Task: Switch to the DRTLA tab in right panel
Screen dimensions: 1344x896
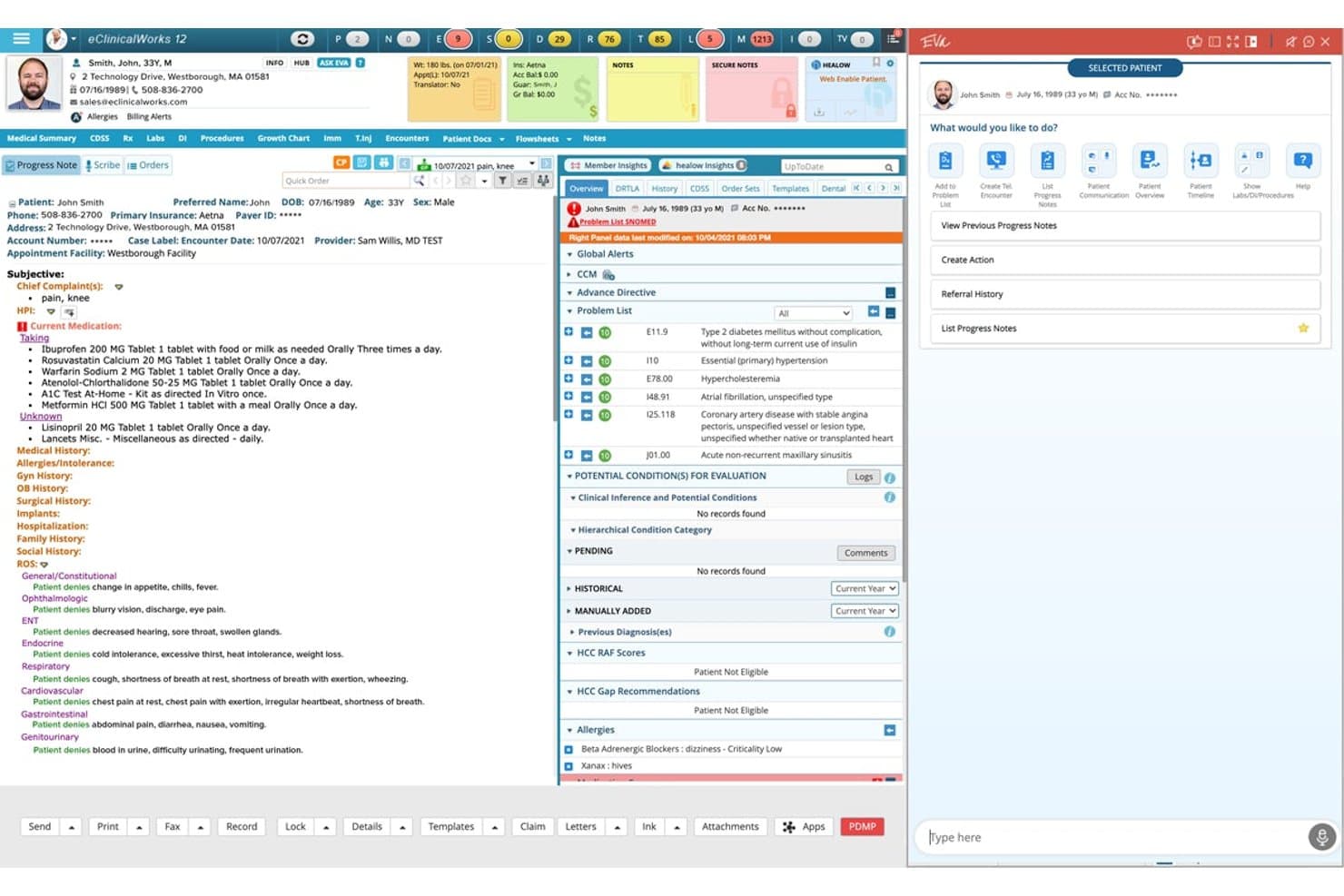Action: point(628,189)
